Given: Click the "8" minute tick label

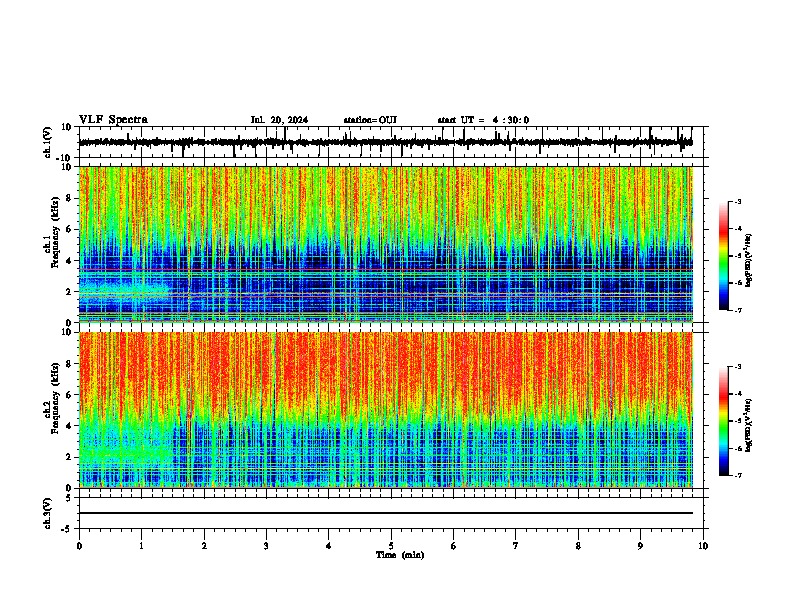Looking at the screenshot, I should tap(578, 546).
